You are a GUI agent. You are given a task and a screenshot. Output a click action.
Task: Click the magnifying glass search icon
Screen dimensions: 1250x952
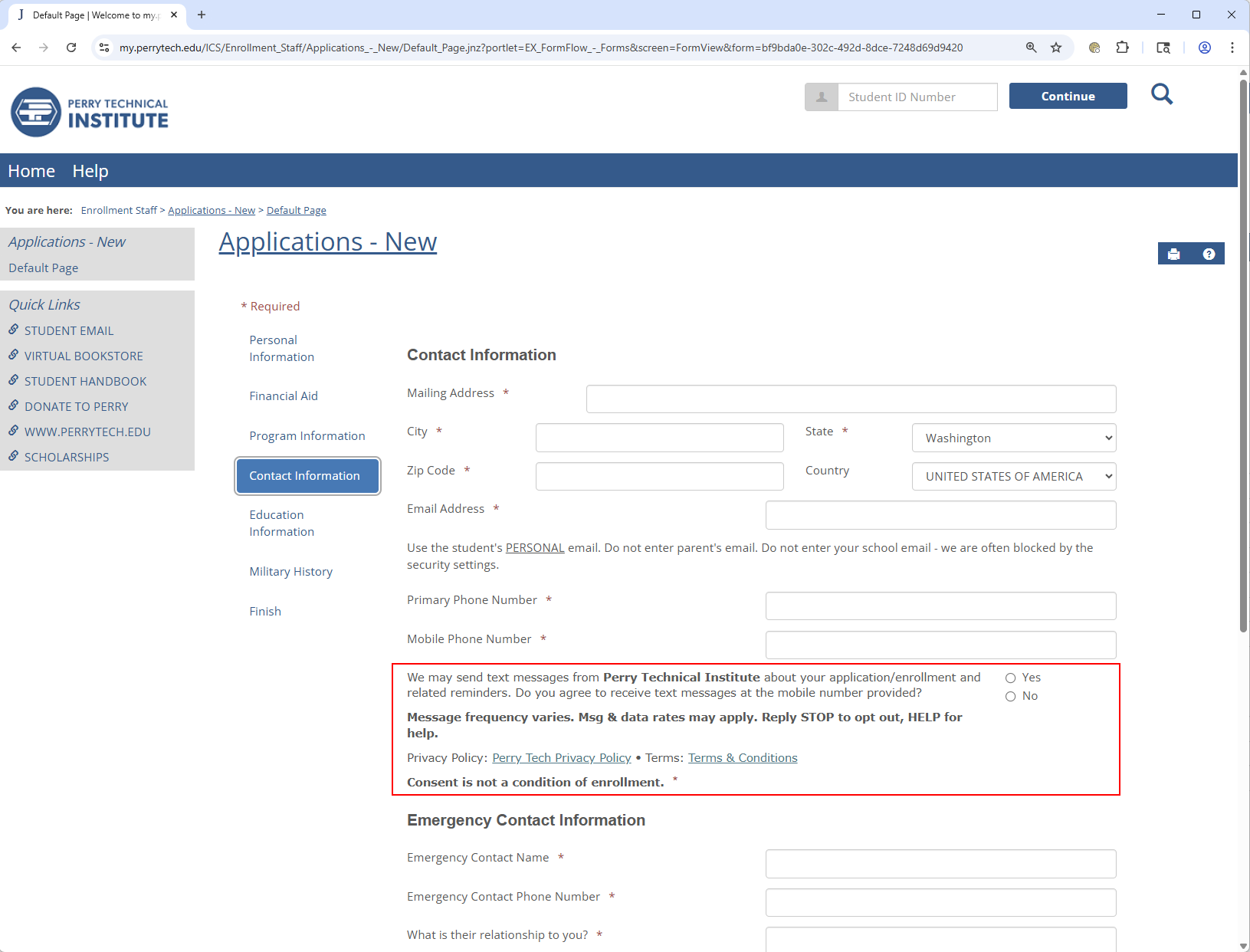click(x=1162, y=95)
